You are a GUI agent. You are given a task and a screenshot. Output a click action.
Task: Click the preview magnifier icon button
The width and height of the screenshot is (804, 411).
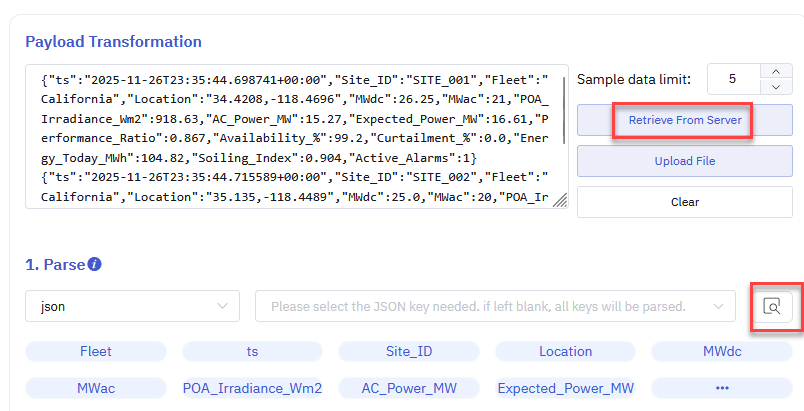pyautogui.click(x=772, y=306)
